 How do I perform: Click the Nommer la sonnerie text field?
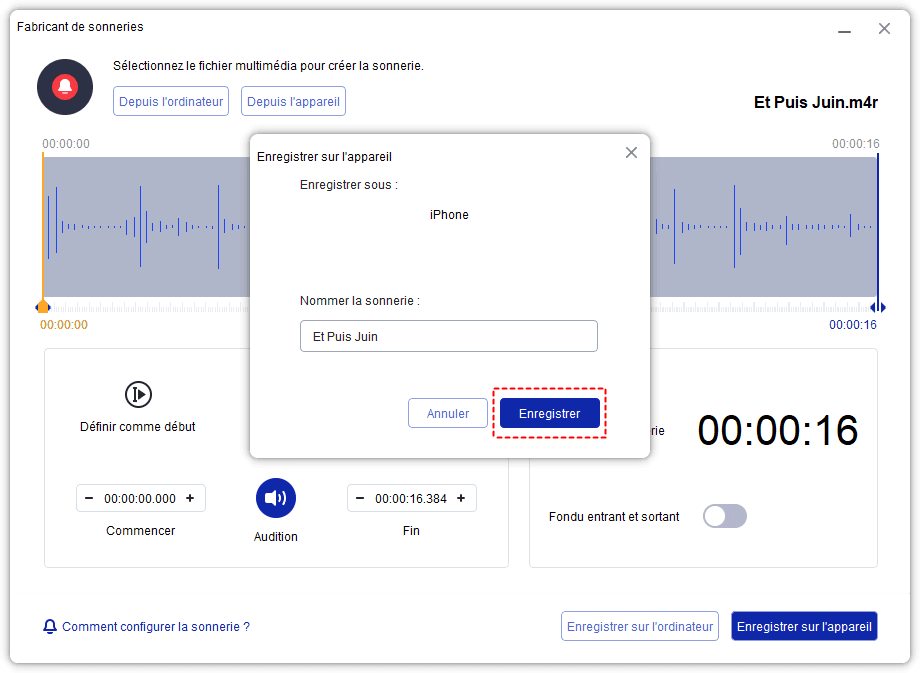[x=448, y=336]
